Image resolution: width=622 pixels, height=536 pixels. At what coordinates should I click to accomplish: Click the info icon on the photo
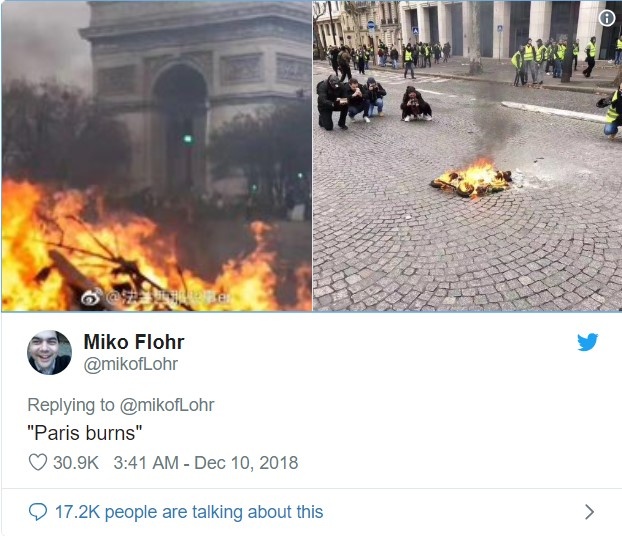607,18
